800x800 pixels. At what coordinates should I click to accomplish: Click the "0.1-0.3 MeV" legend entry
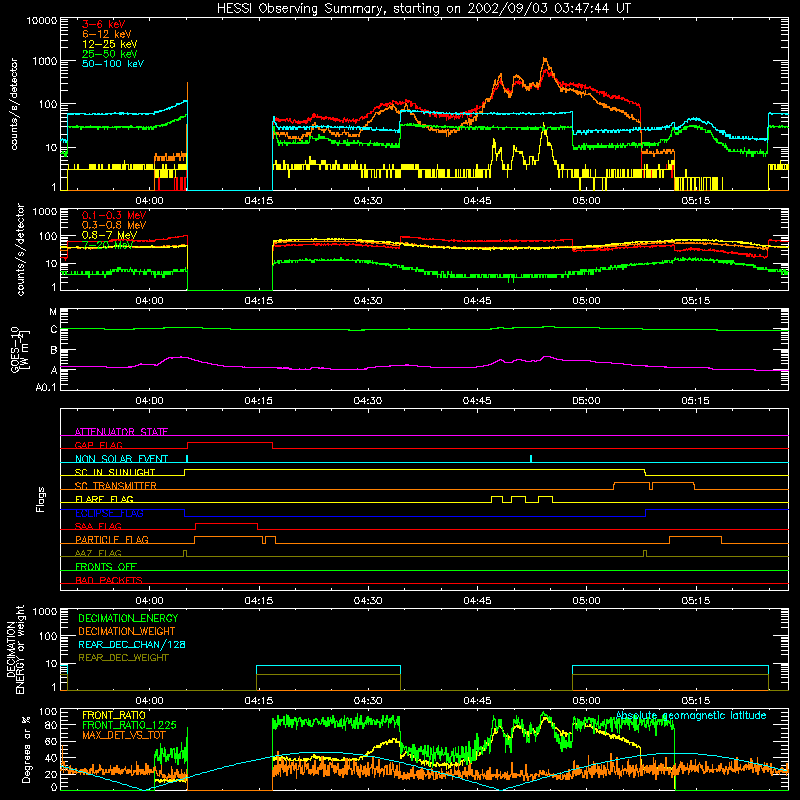pyautogui.click(x=114, y=215)
